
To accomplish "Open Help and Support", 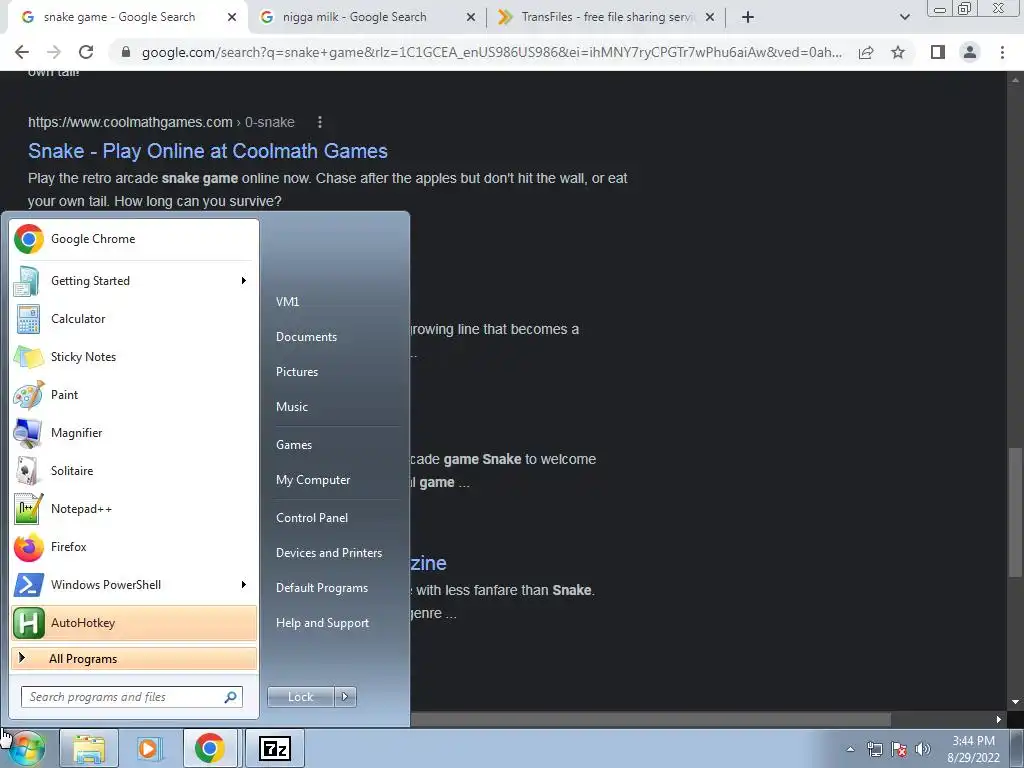I will (323, 623).
